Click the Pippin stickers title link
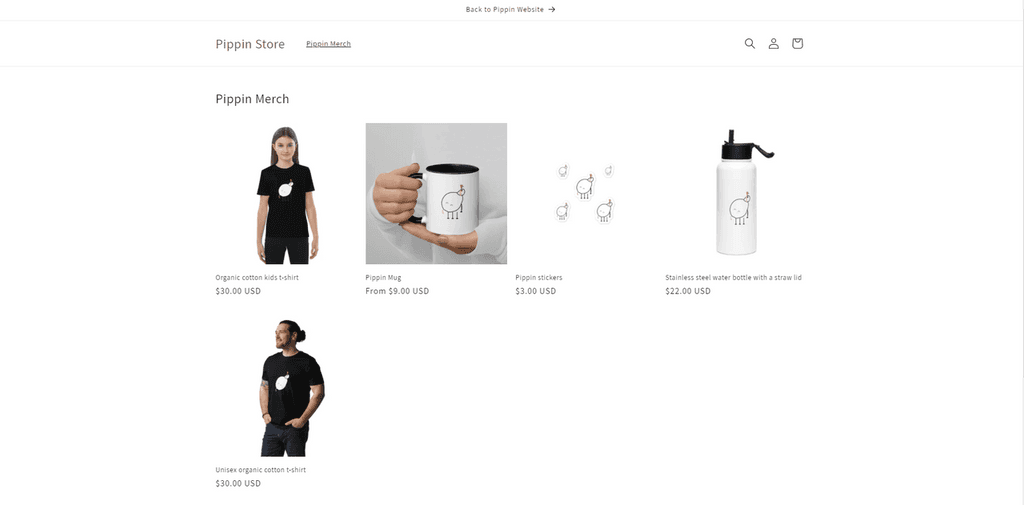Viewport: 1024px width, 505px height. coord(539,278)
